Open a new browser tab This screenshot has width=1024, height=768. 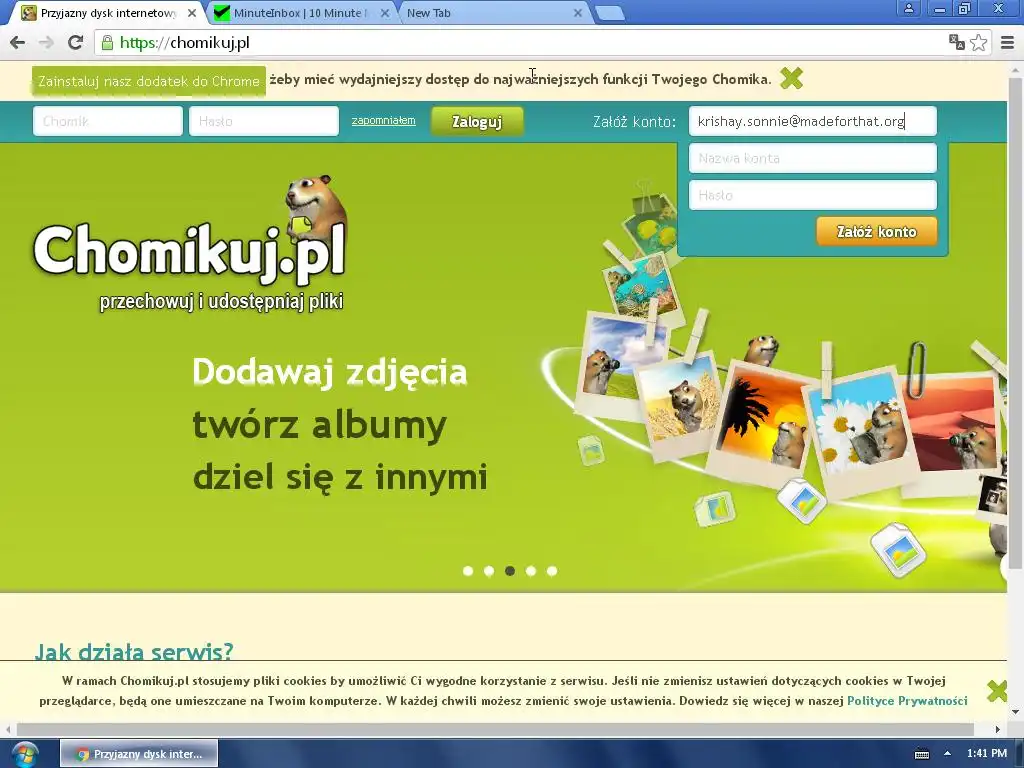point(610,13)
